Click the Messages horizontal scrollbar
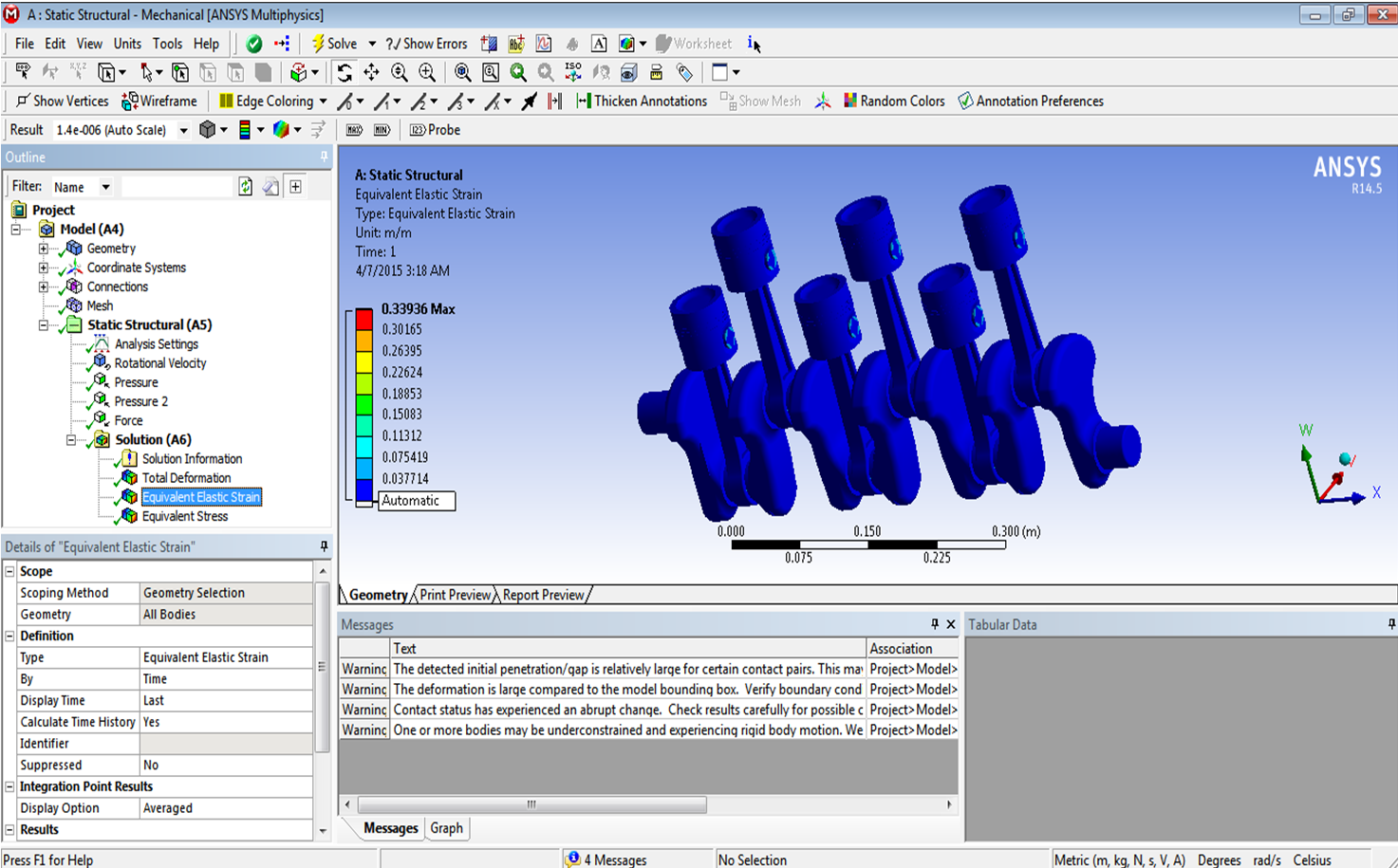1398x868 pixels. [x=531, y=804]
